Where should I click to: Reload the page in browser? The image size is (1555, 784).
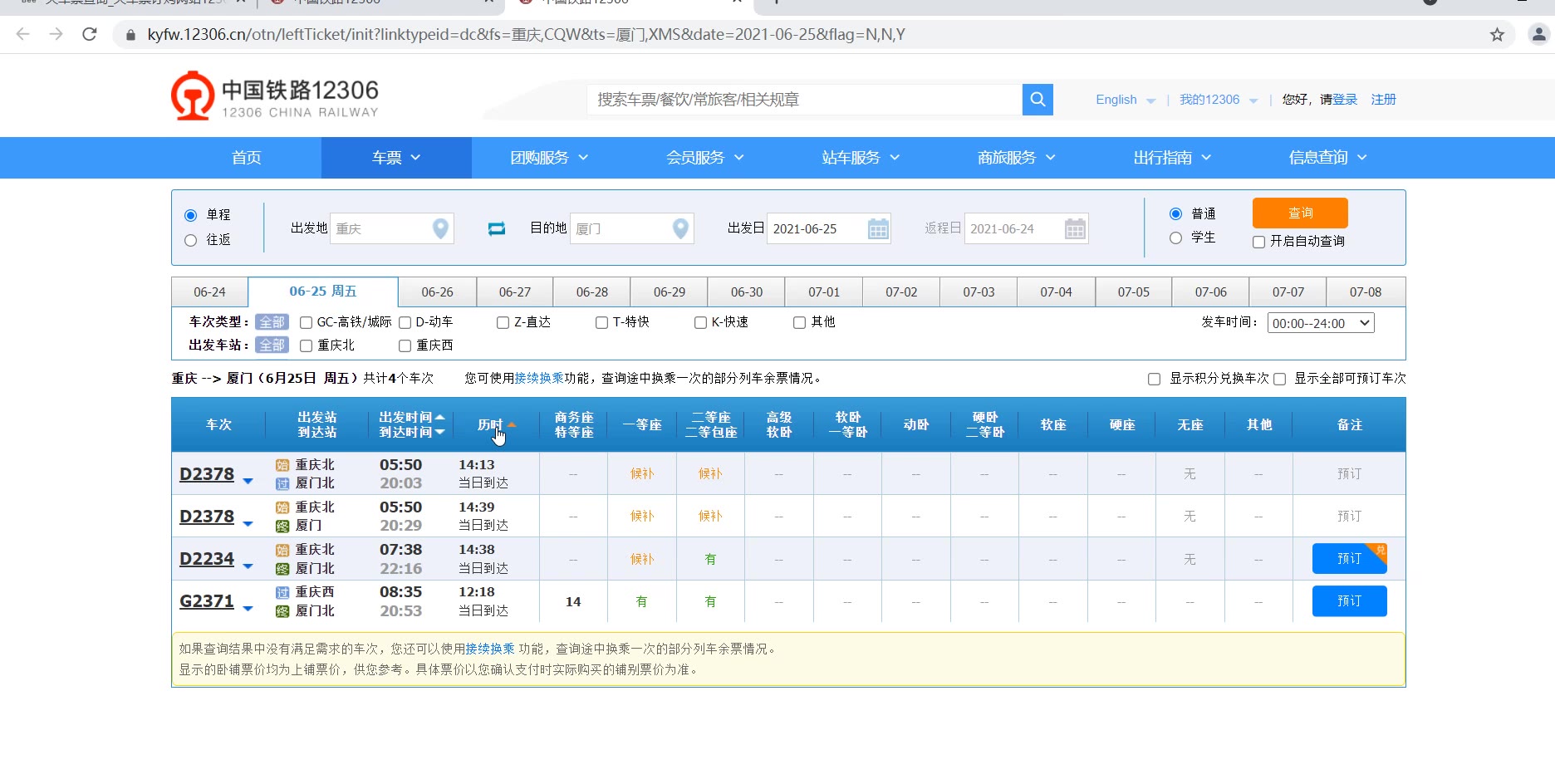pyautogui.click(x=90, y=35)
